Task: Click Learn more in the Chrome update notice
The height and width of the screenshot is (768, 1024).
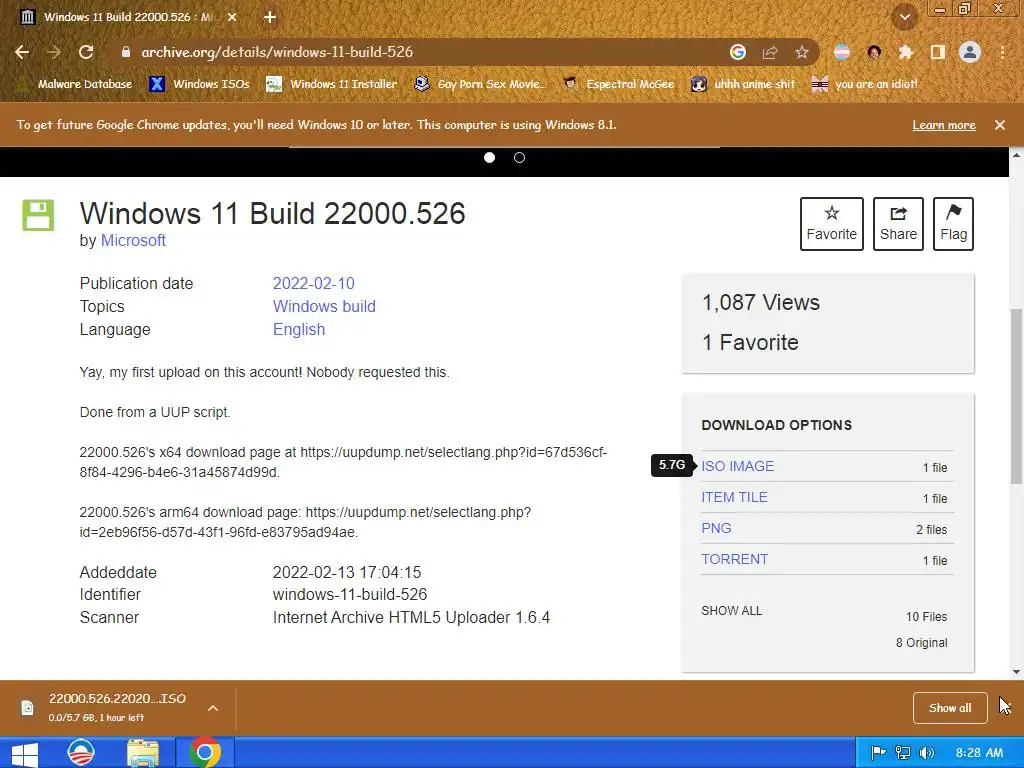Action: click(x=944, y=125)
